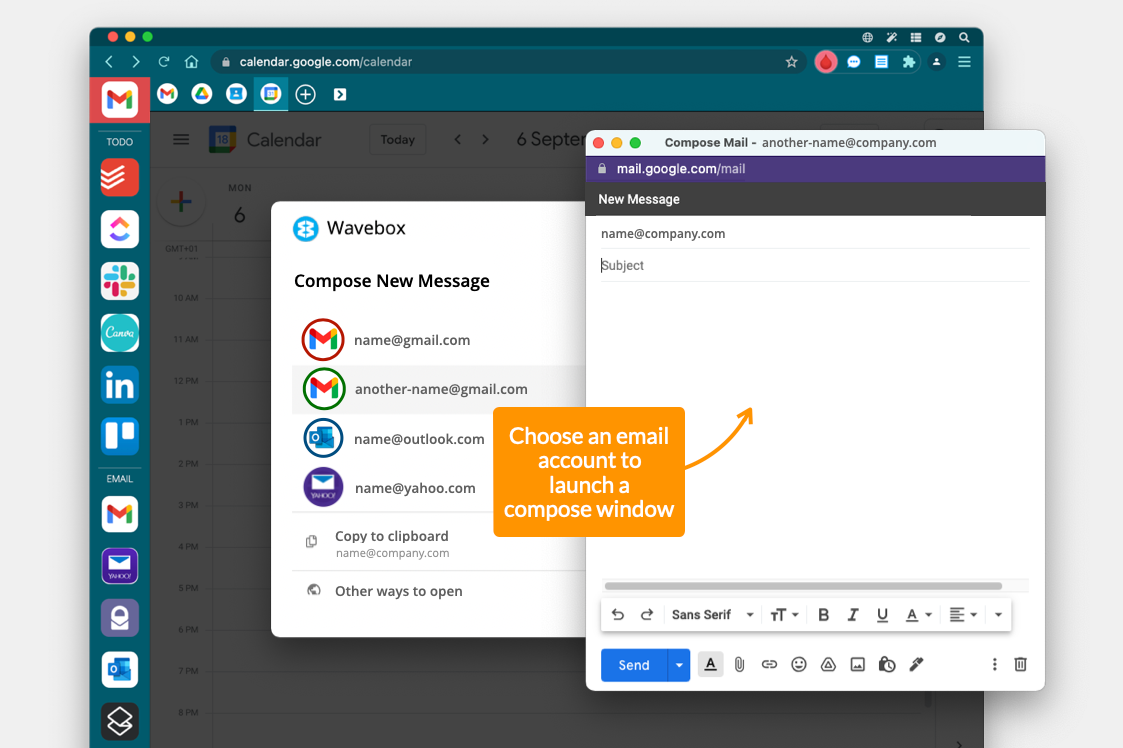Open the layered-stack app at sidebar bottom

click(x=120, y=721)
